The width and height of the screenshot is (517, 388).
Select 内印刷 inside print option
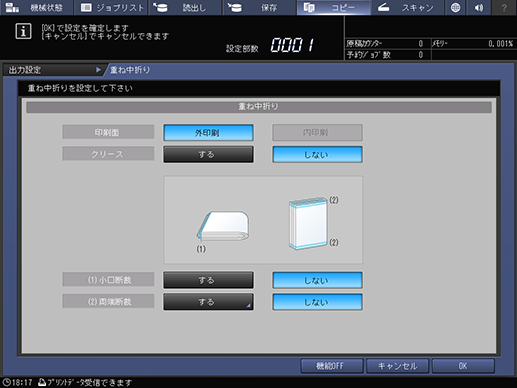(x=317, y=133)
